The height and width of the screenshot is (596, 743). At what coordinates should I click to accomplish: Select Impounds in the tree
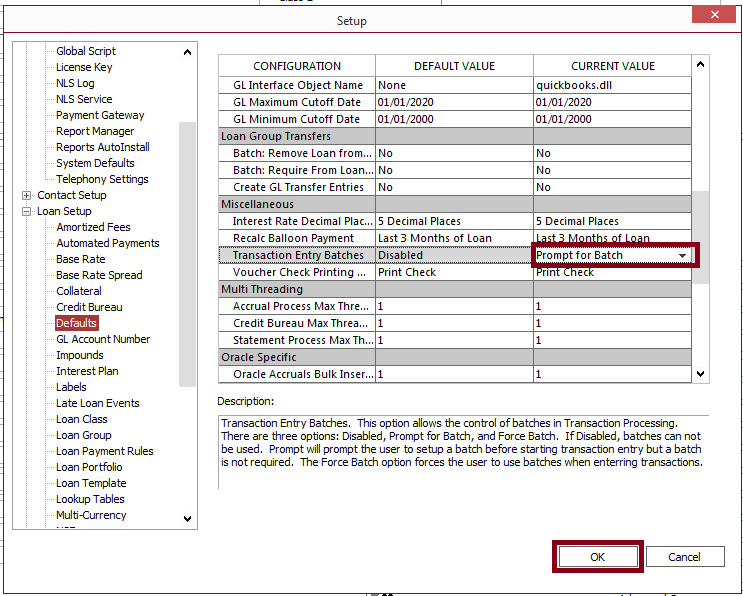(x=80, y=355)
